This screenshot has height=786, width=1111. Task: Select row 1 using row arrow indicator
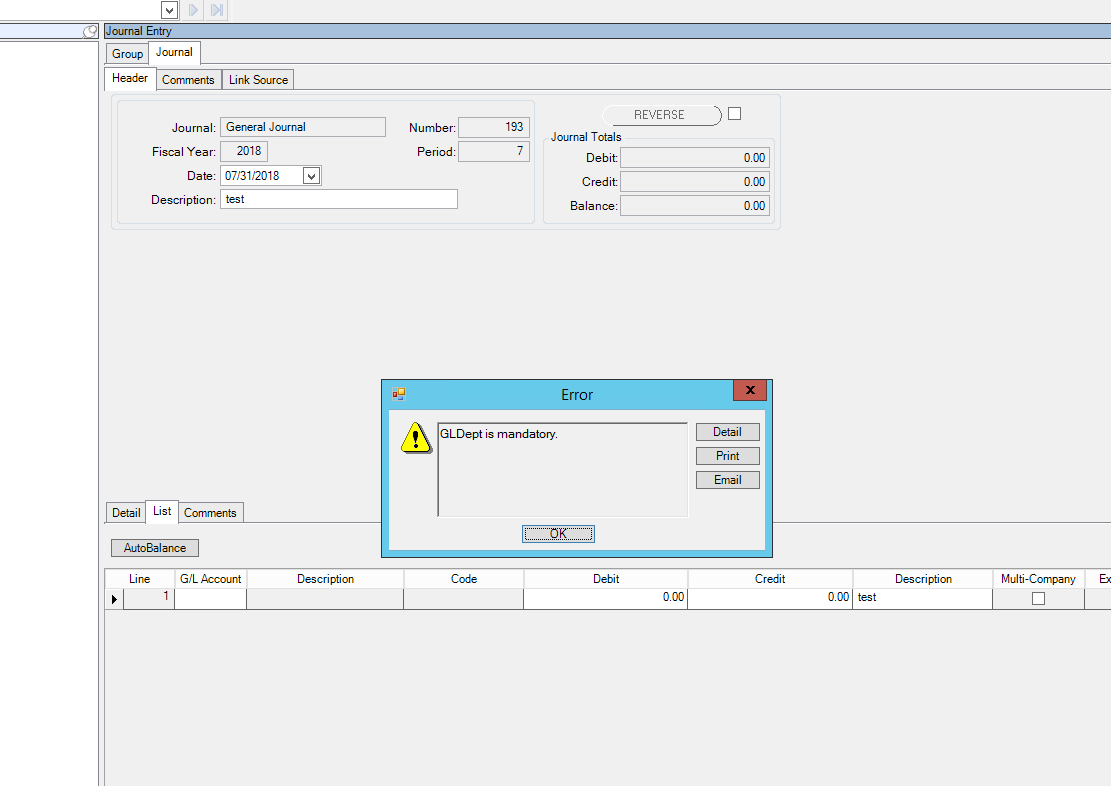(x=114, y=599)
